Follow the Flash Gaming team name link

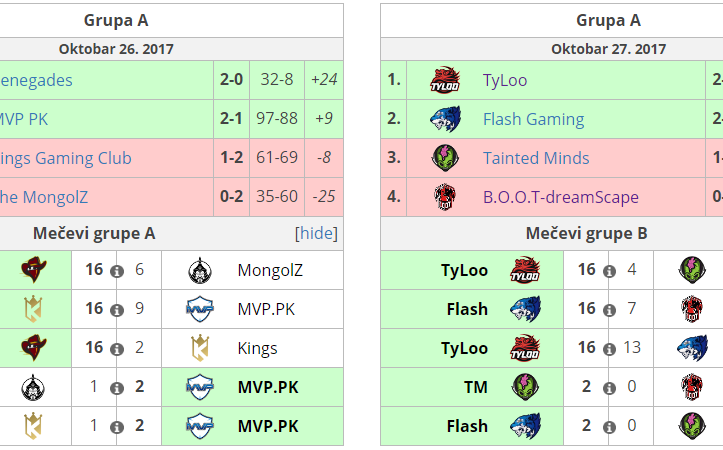[533, 119]
